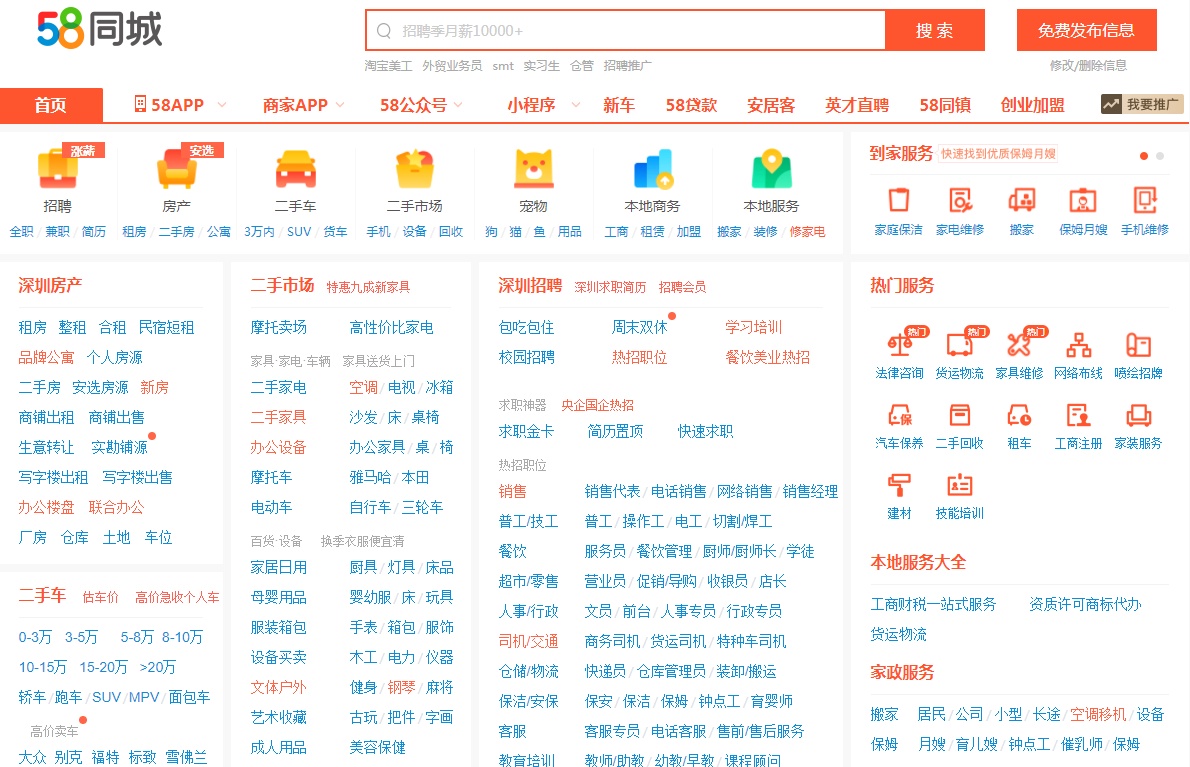The width and height of the screenshot is (1190, 767).
Task: Open the 工商财税一站式服务 link
Action: pos(933,604)
